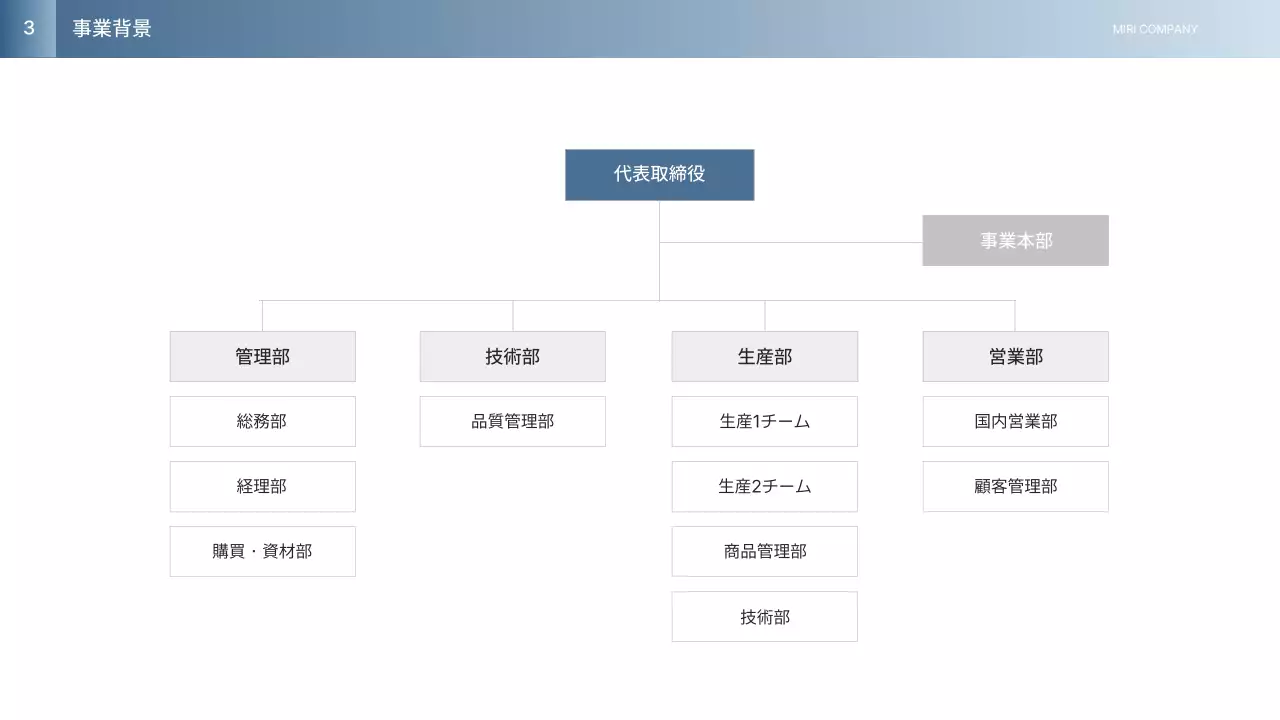1280x720 pixels.
Task: Select the 購買・資材部 box
Action: (262, 551)
